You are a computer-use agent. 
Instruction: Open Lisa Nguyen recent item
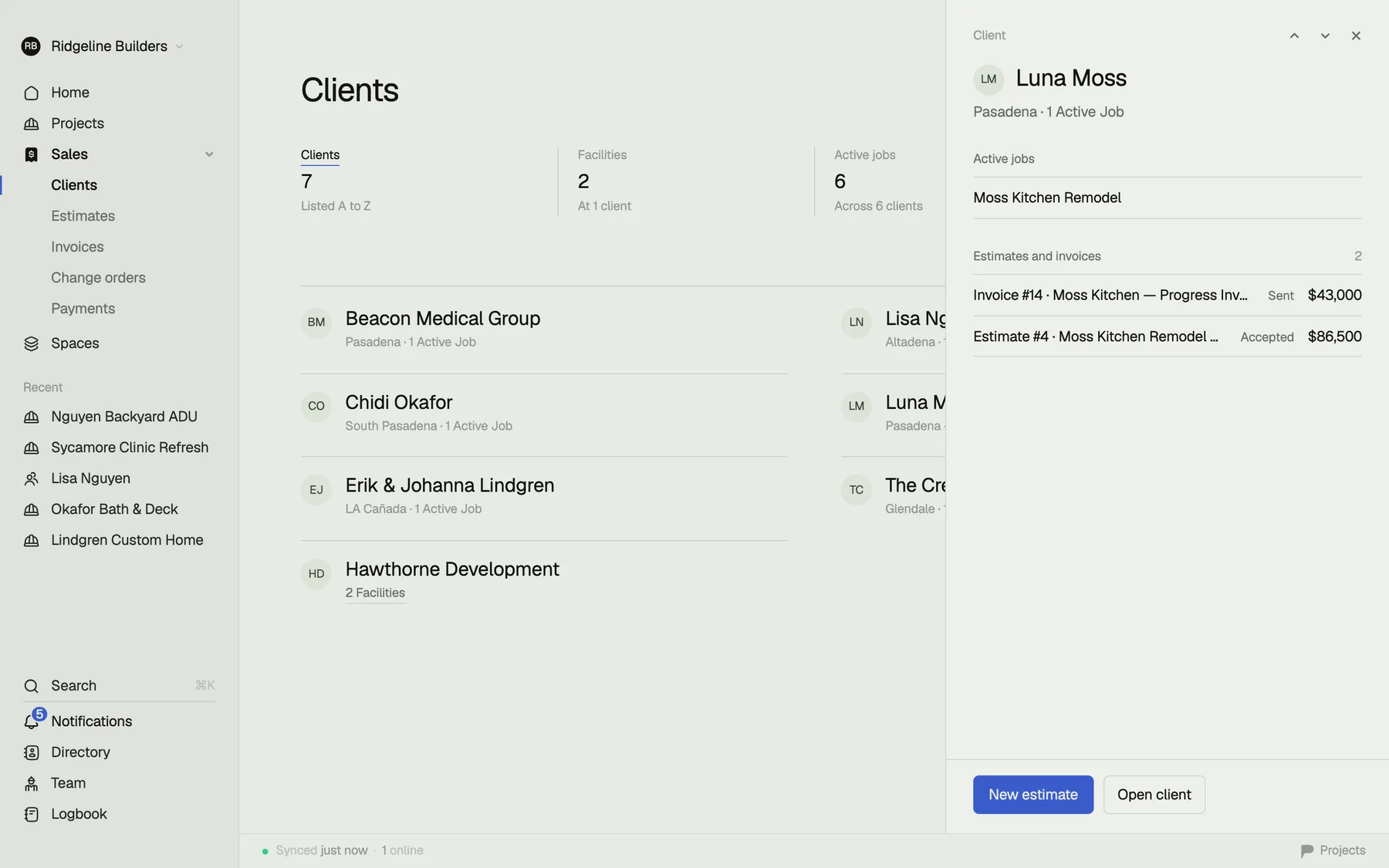[90, 478]
